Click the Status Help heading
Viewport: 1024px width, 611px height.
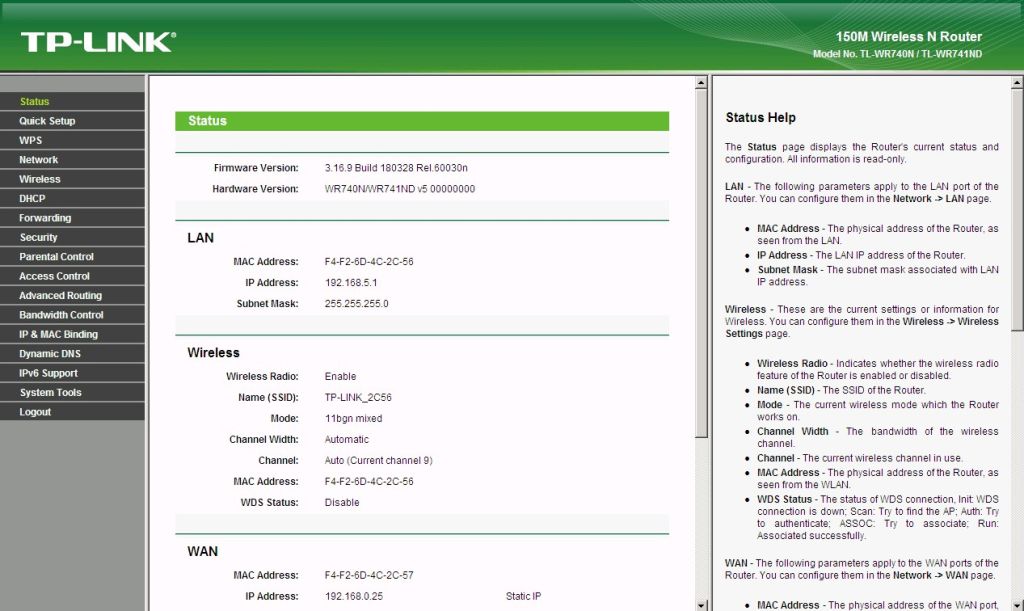[x=760, y=118]
